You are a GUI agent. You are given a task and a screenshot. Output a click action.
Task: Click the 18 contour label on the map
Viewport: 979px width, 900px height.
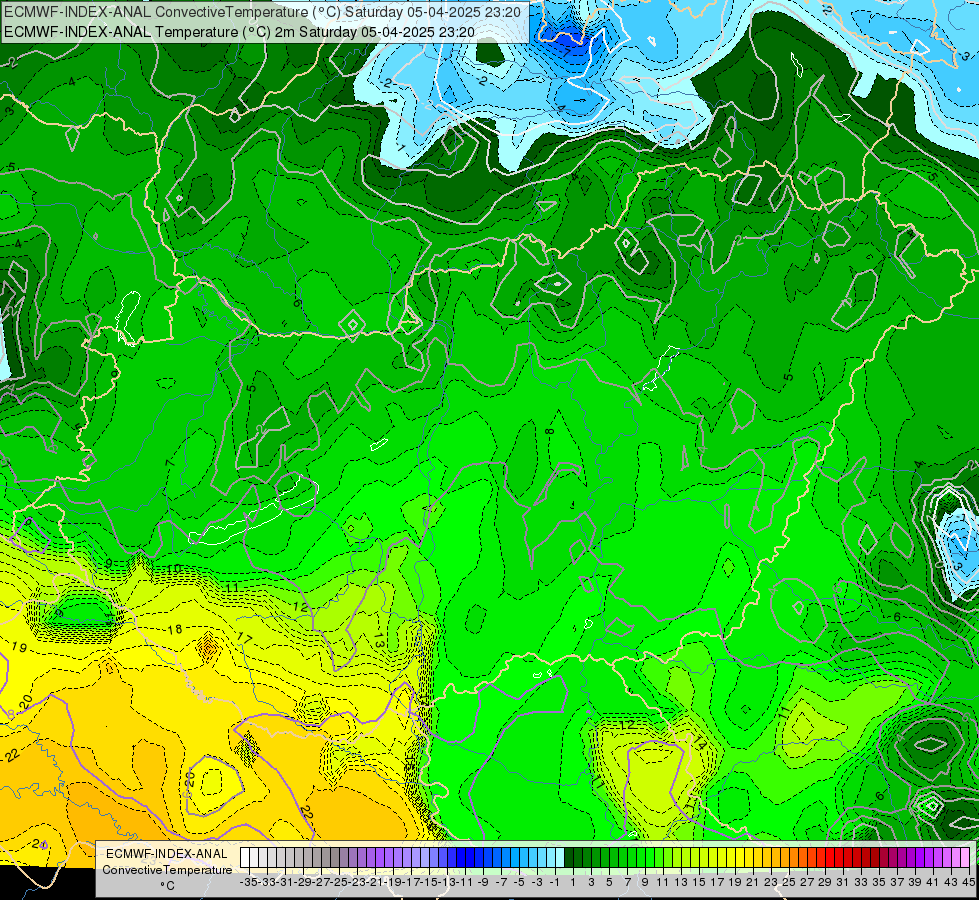(175, 629)
